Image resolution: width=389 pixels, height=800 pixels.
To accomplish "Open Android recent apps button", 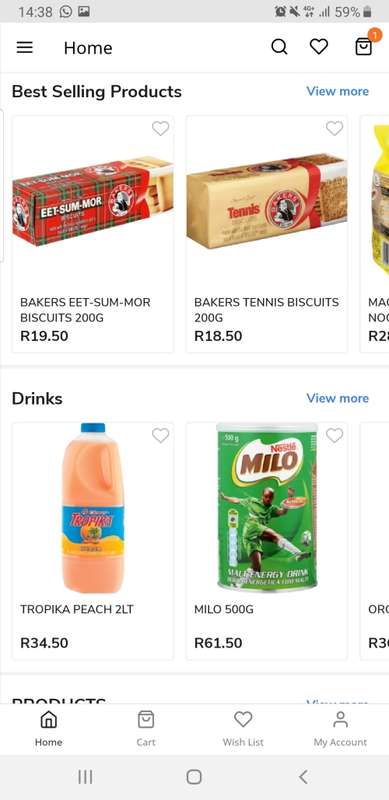I will [85, 777].
